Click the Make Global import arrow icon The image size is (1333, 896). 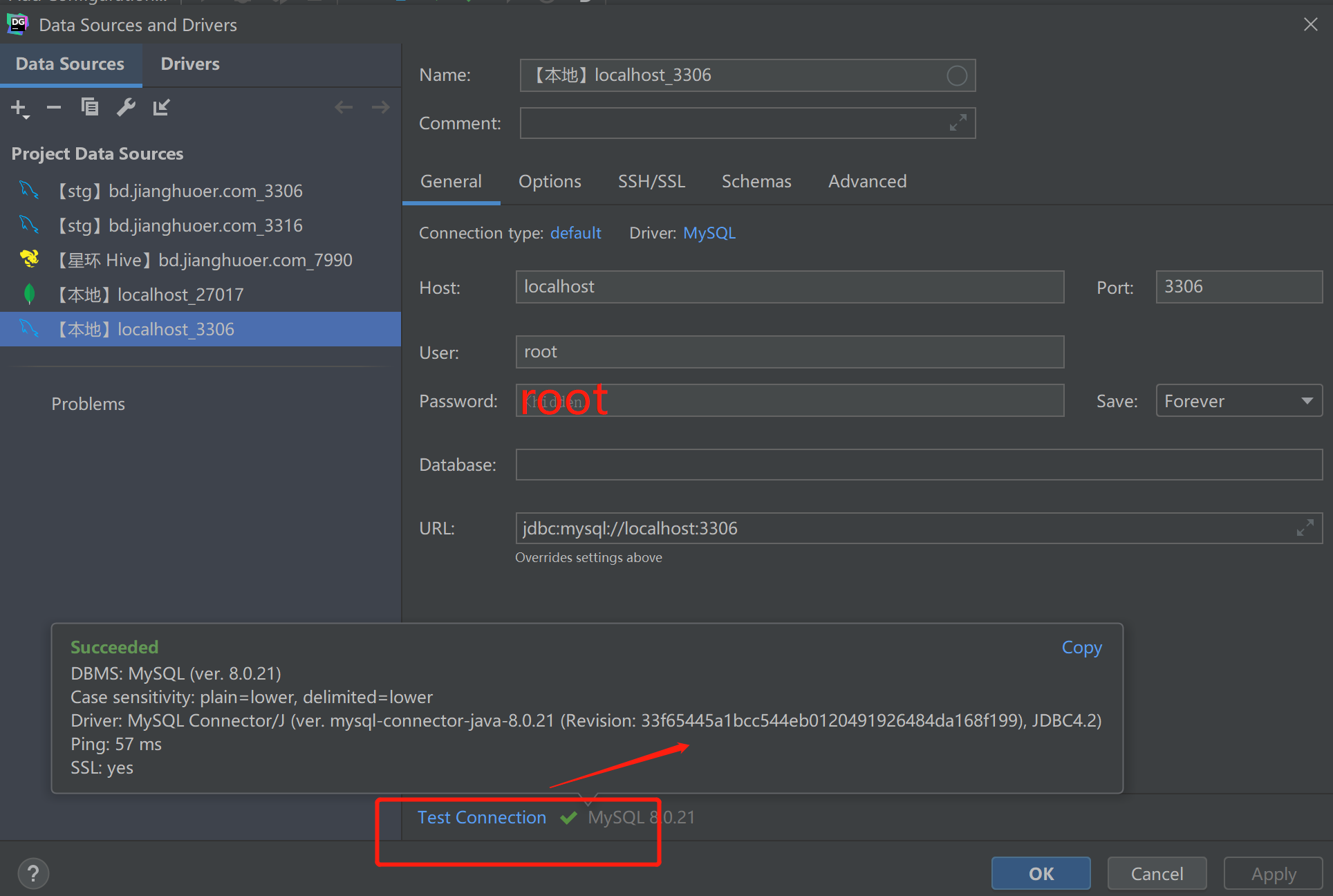click(161, 107)
